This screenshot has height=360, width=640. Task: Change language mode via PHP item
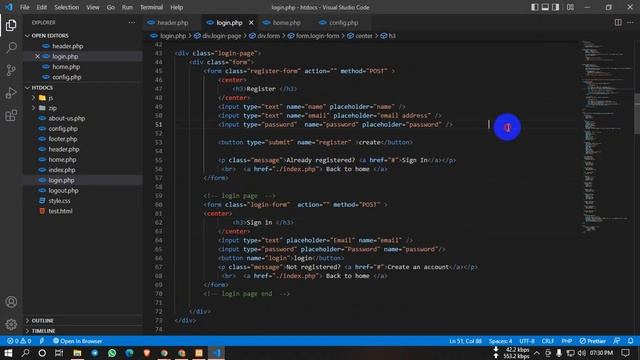pos(567,341)
